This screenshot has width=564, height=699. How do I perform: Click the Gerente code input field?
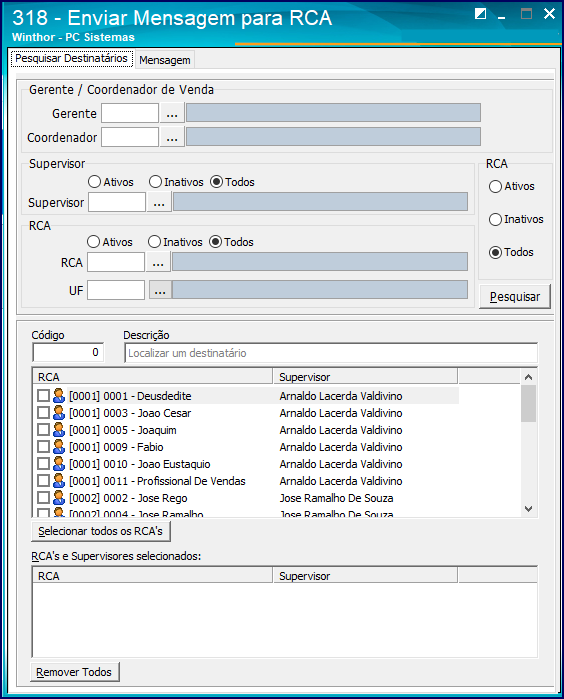(x=130, y=113)
